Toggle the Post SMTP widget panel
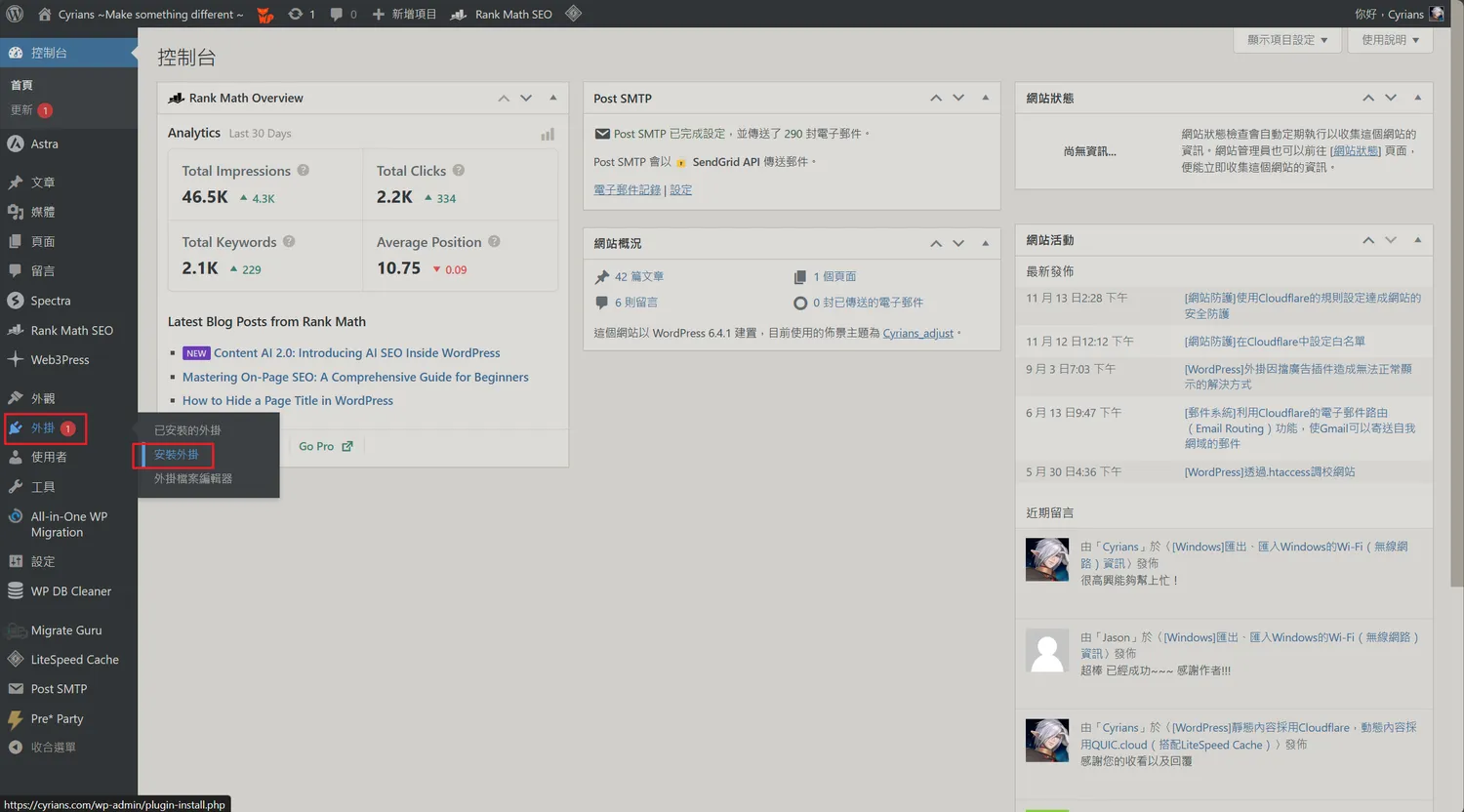 point(985,98)
